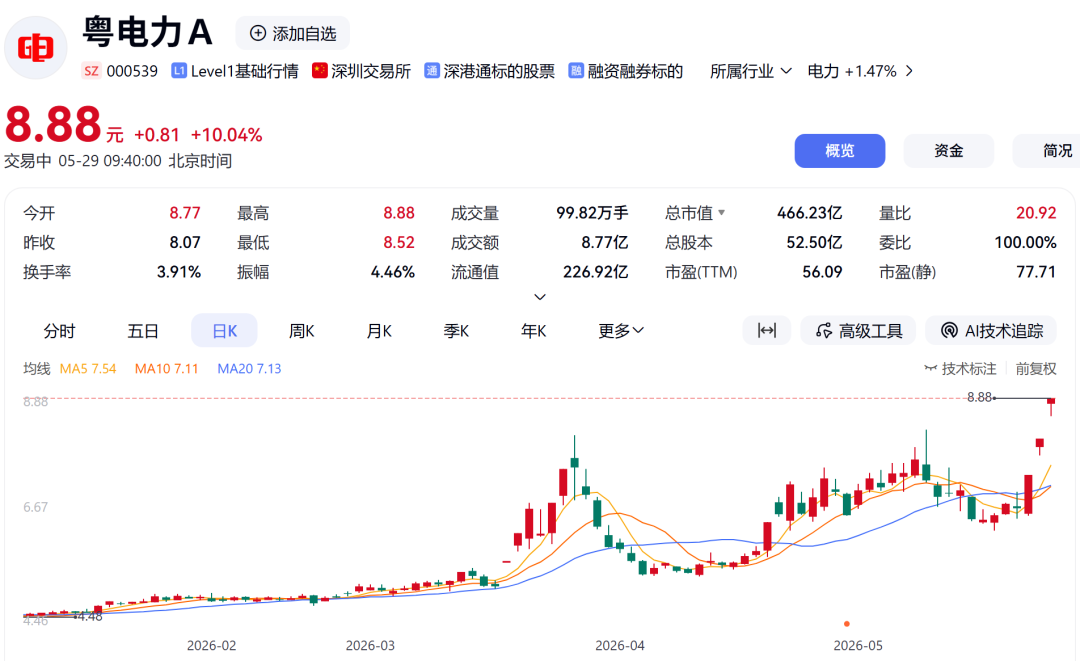Click the MA5 7.54 indicator label
The height and width of the screenshot is (661, 1080).
[88, 368]
